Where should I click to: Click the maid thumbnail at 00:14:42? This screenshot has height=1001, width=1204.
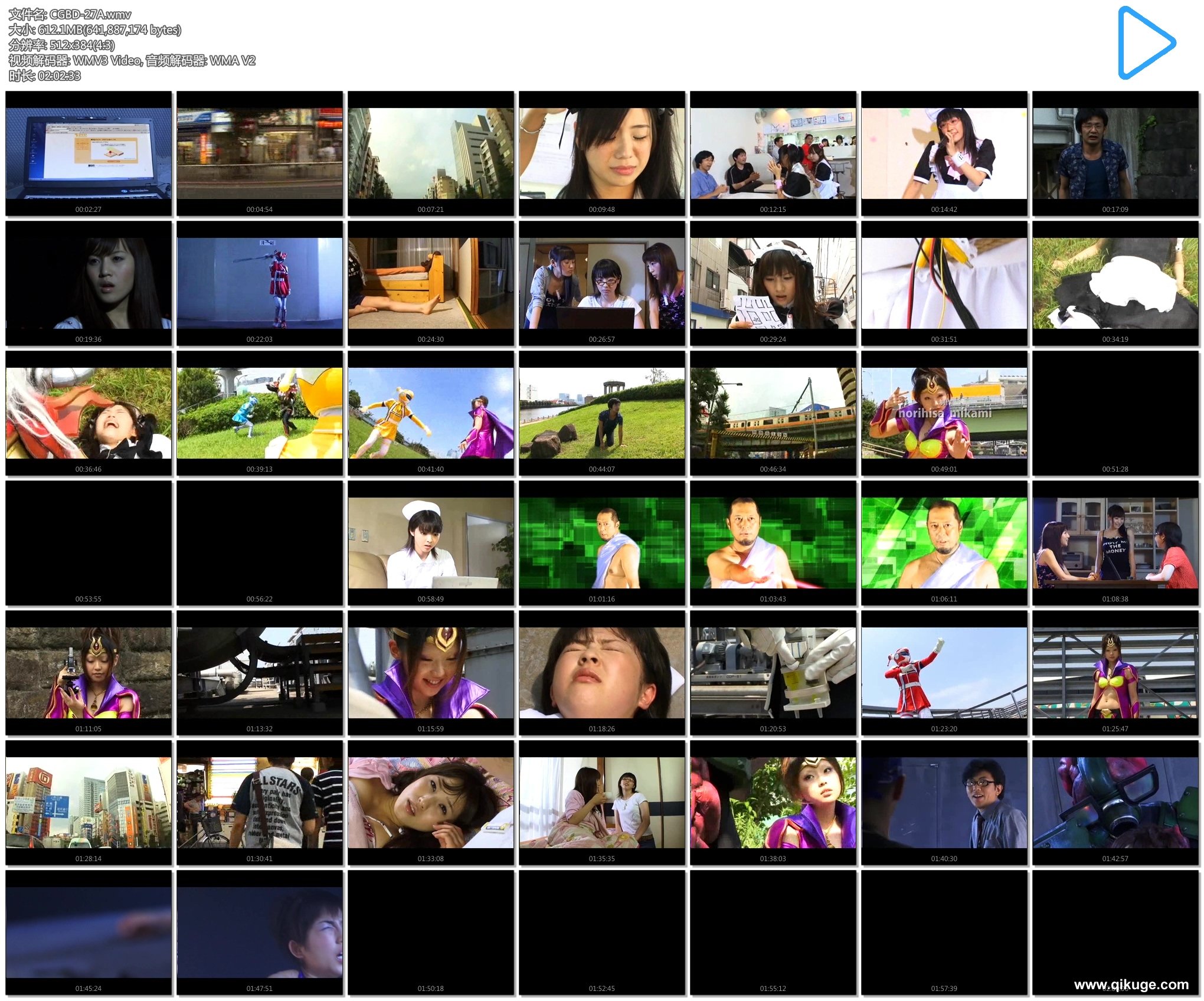(x=944, y=153)
